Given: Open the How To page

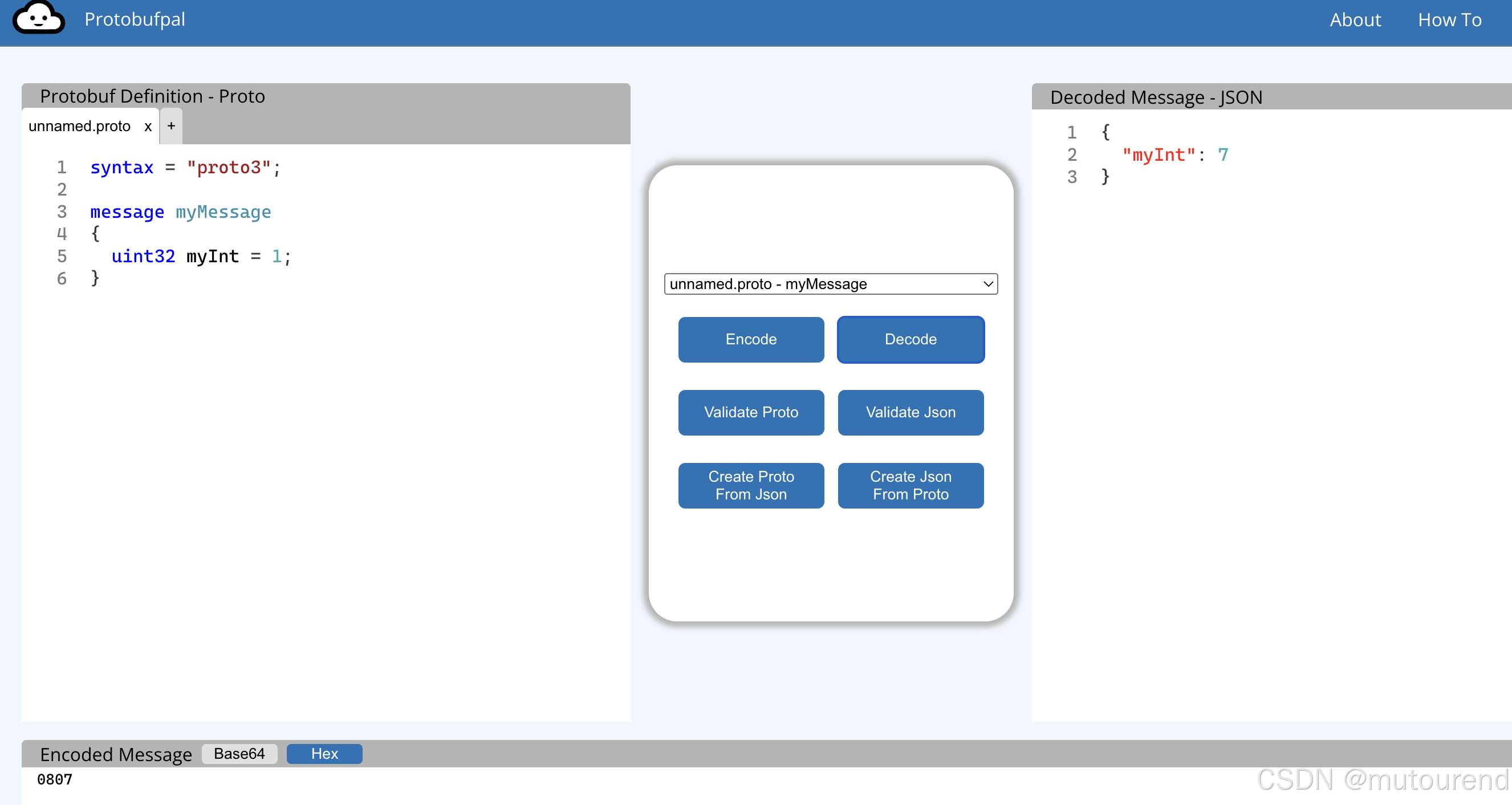Looking at the screenshot, I should [1449, 20].
